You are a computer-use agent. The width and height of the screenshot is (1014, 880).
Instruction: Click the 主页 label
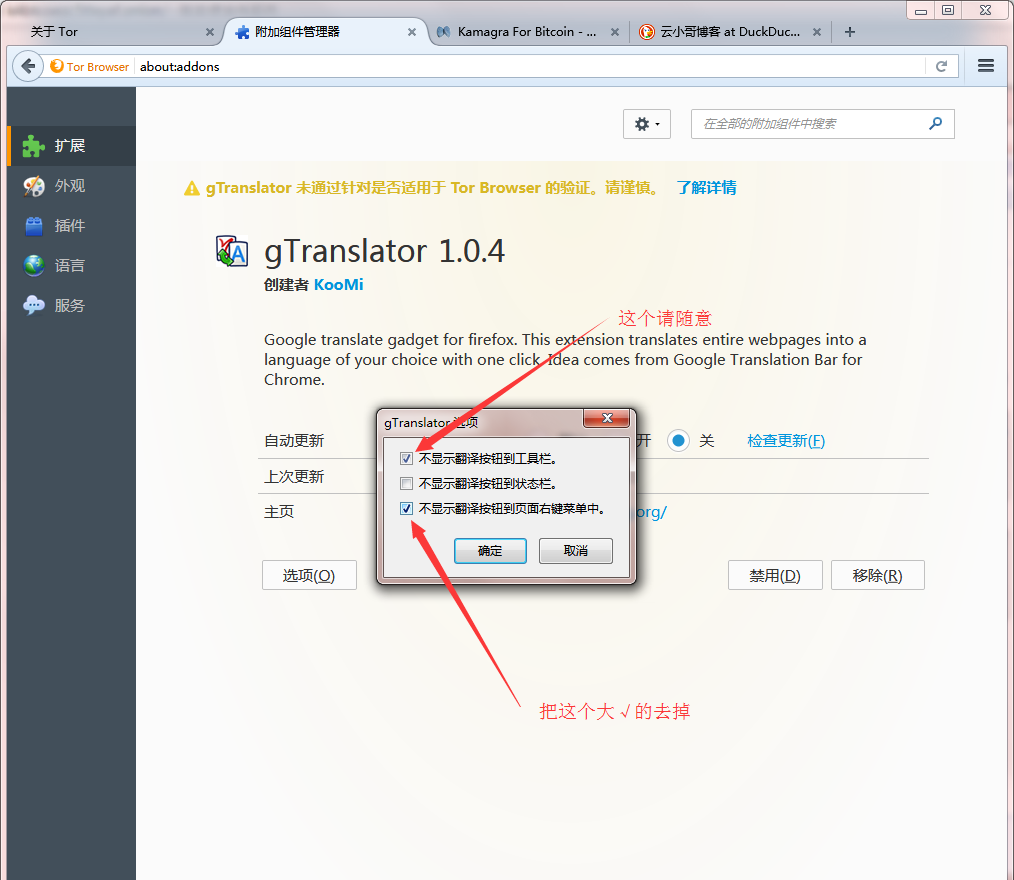point(279,512)
